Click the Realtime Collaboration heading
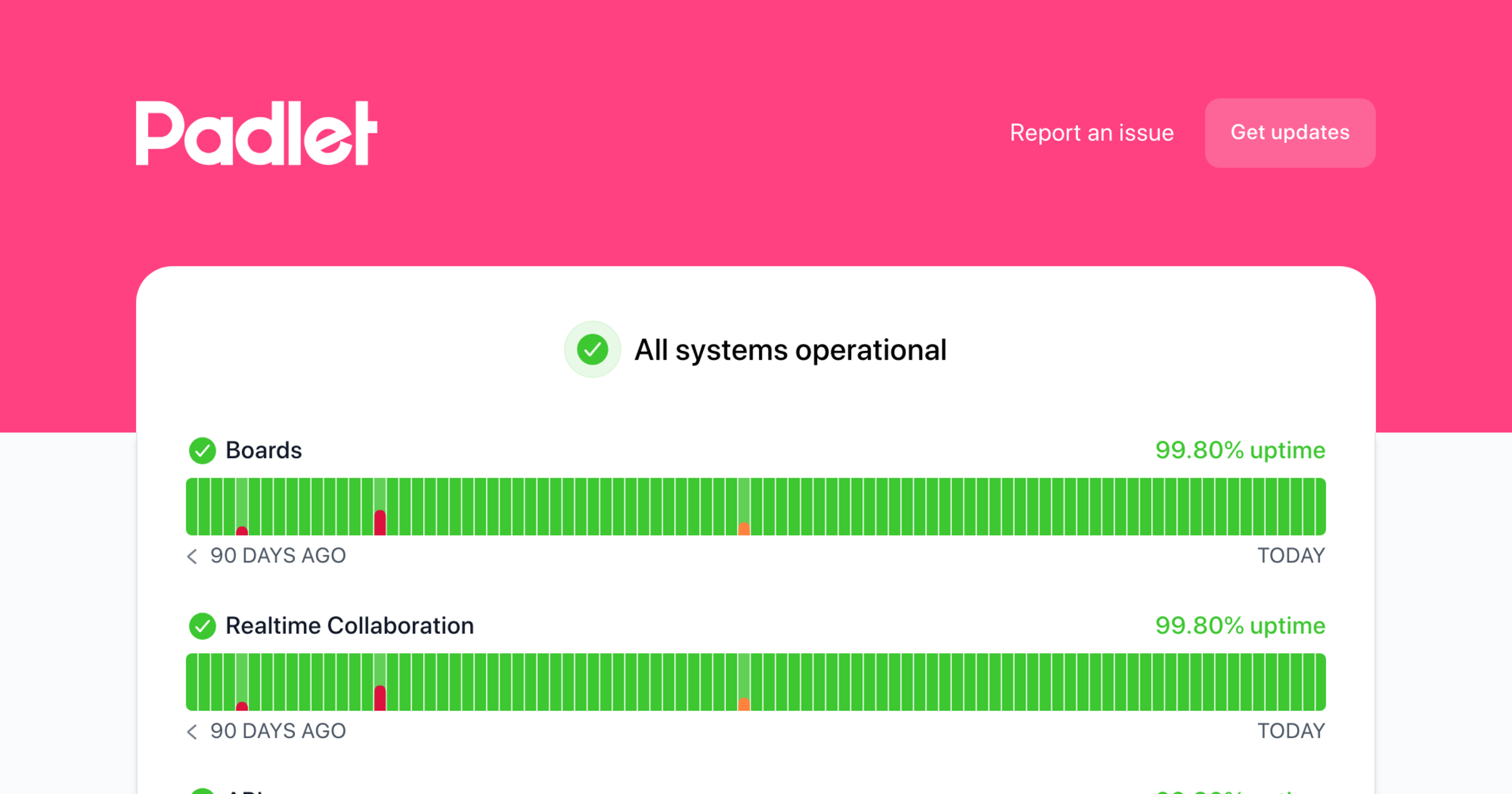 point(350,626)
